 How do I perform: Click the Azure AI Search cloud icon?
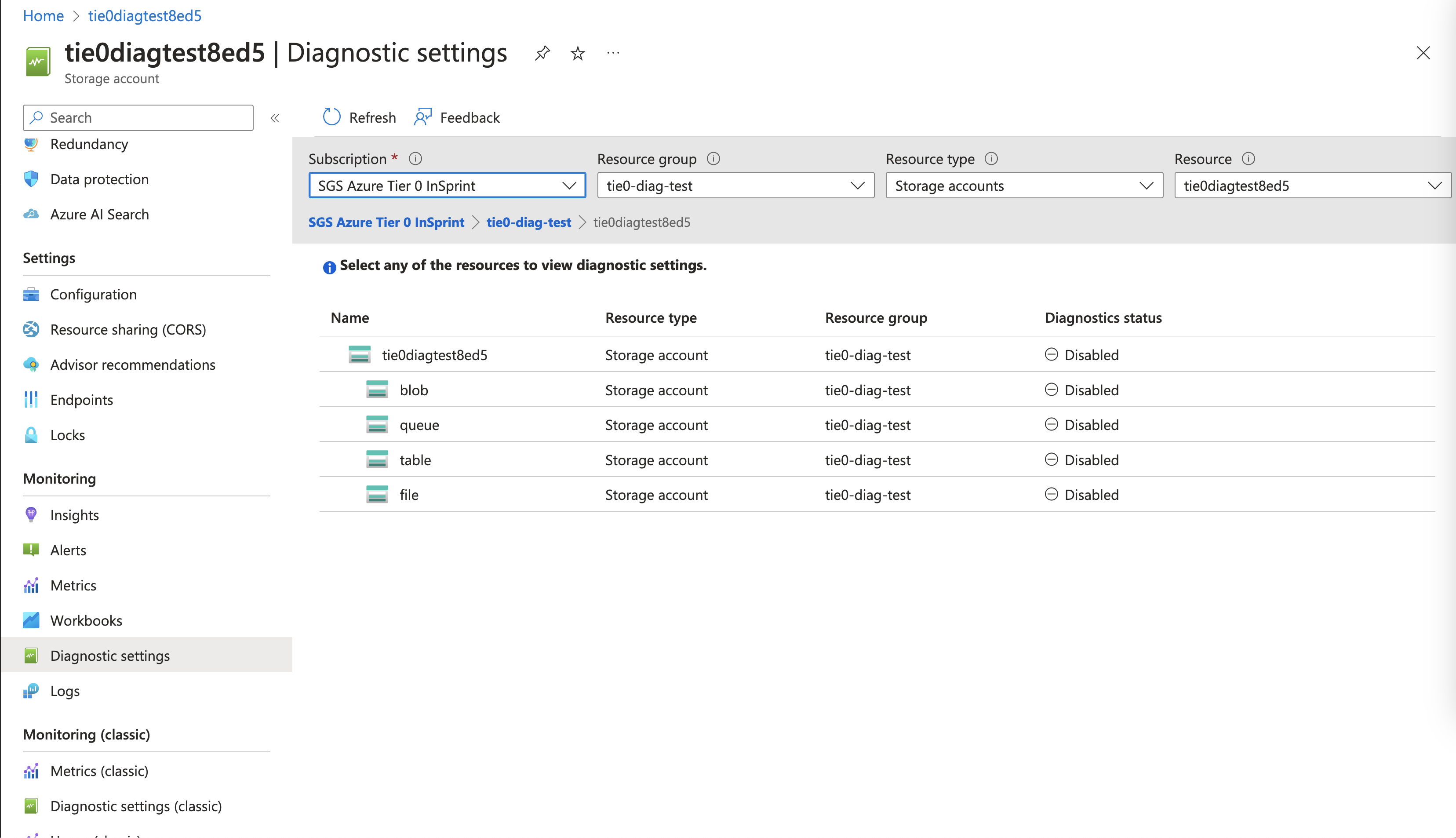click(31, 214)
